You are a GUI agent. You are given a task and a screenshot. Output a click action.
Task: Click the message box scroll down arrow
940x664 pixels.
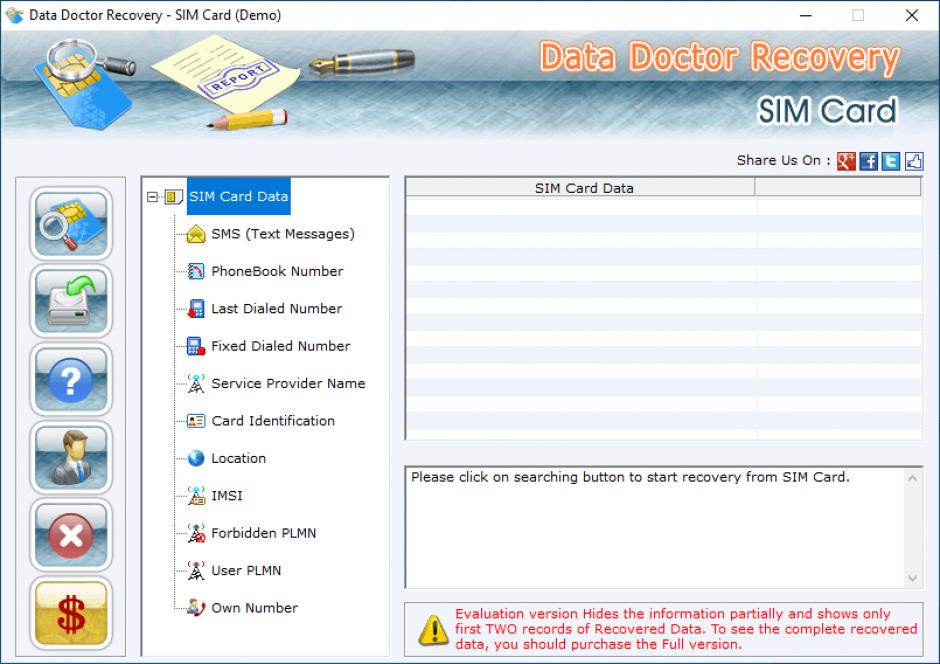912,579
